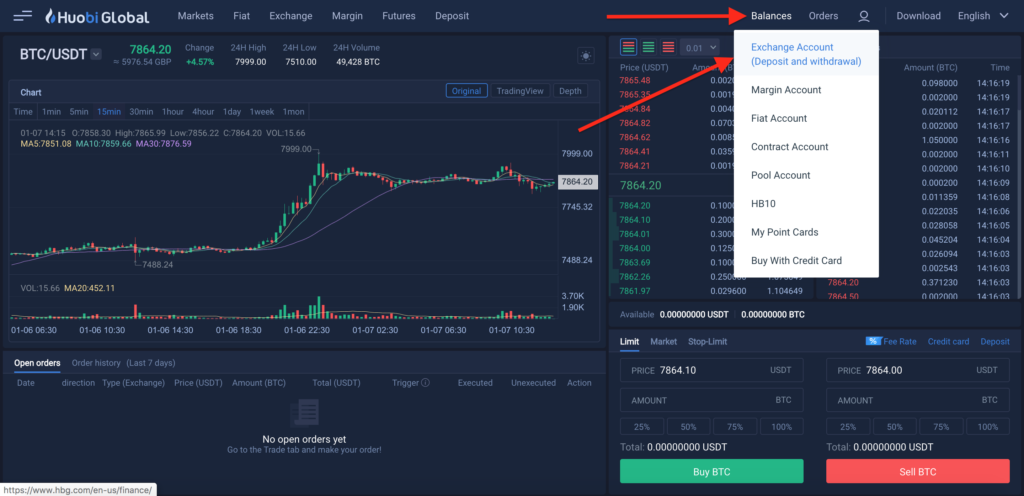This screenshot has height=496, width=1024.
Task: Switch to the Market order tab
Action: [664, 341]
